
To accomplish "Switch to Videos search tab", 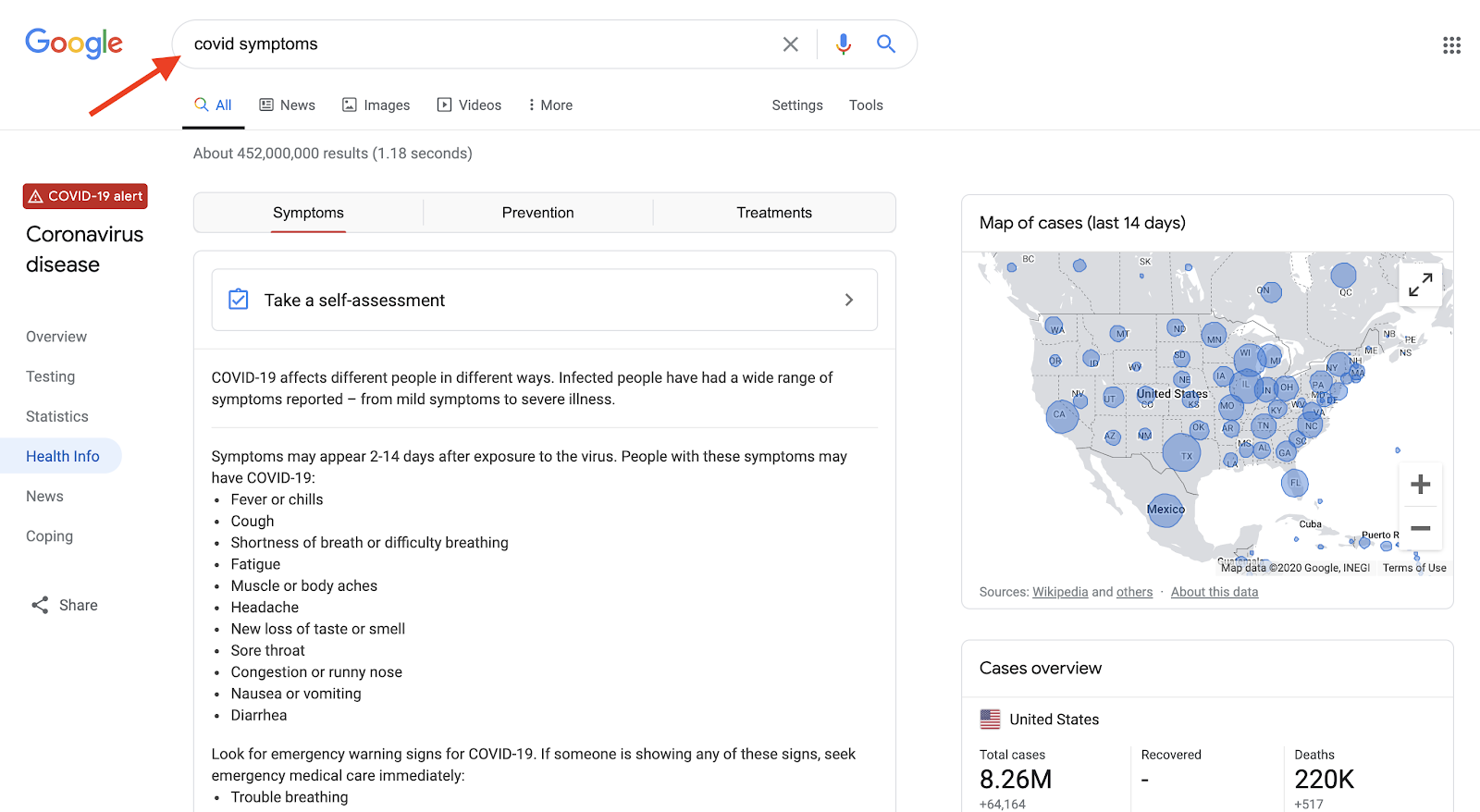I will 469,105.
